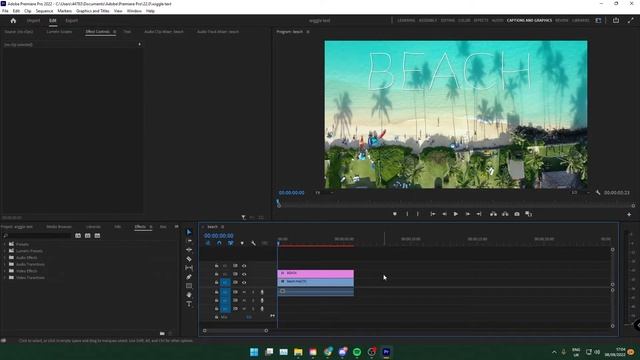Toggle lock on first audio track

point(216,292)
